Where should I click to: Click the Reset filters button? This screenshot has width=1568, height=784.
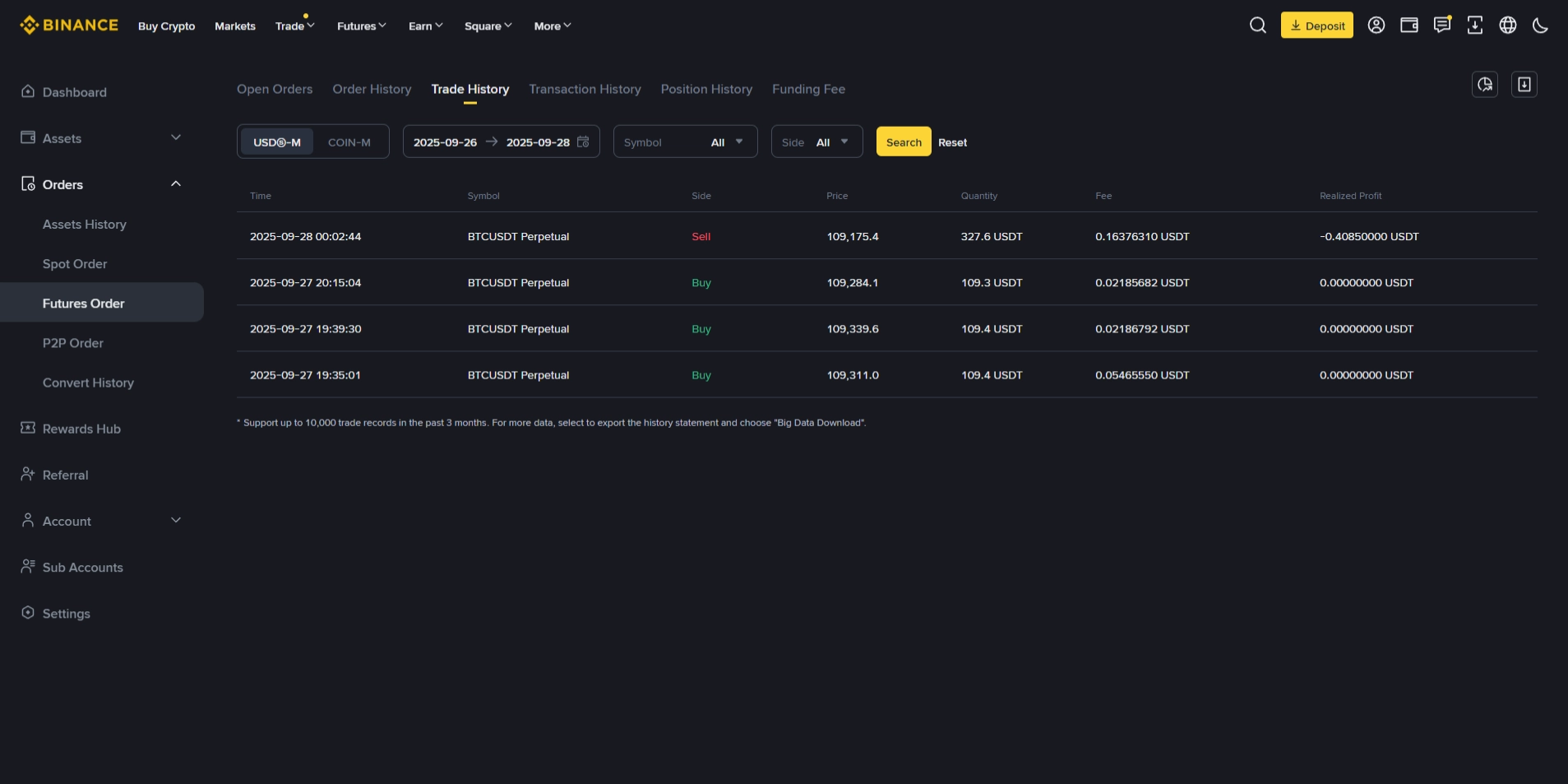pos(952,142)
